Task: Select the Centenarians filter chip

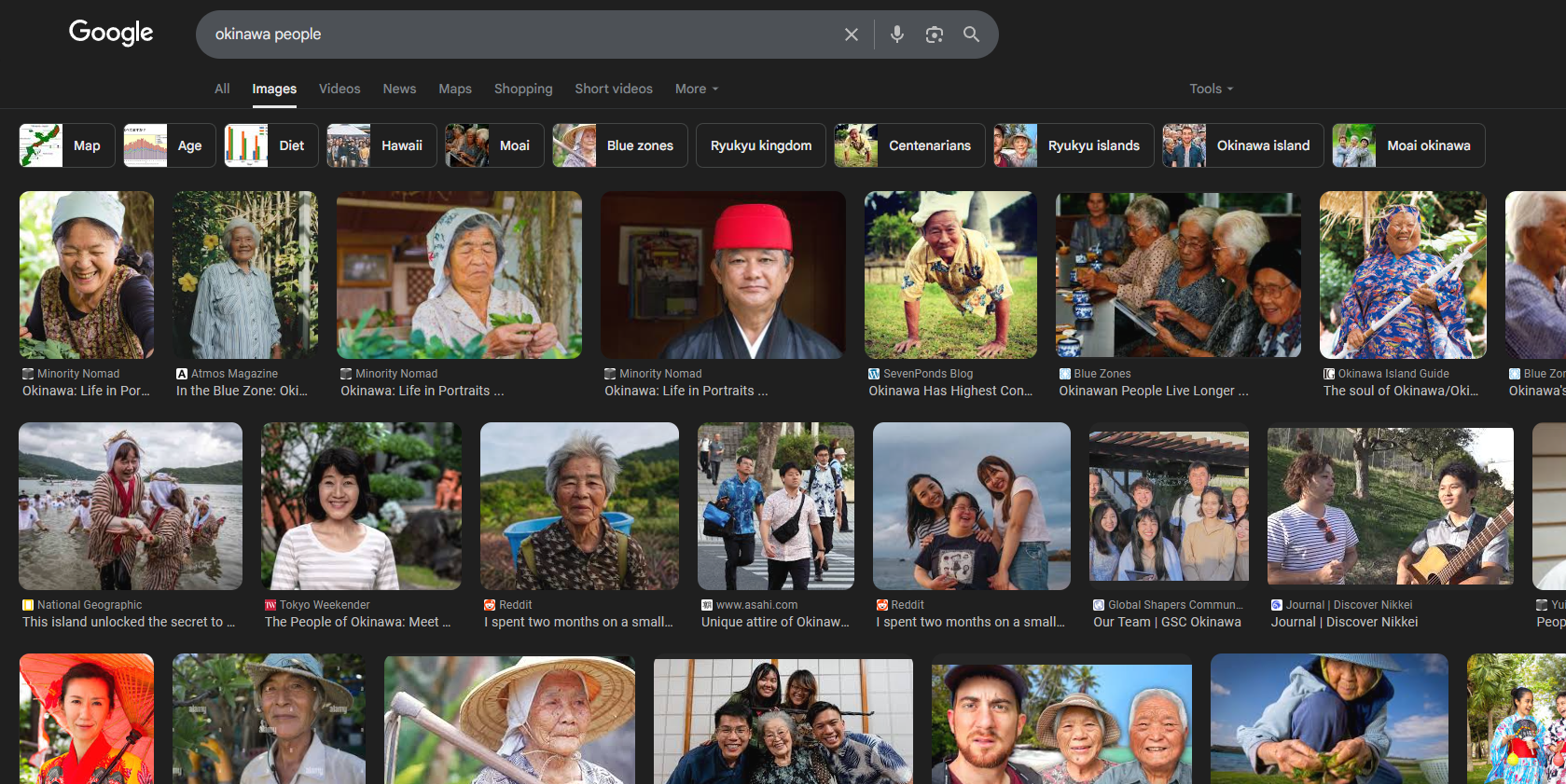Action: pyautogui.click(x=909, y=145)
